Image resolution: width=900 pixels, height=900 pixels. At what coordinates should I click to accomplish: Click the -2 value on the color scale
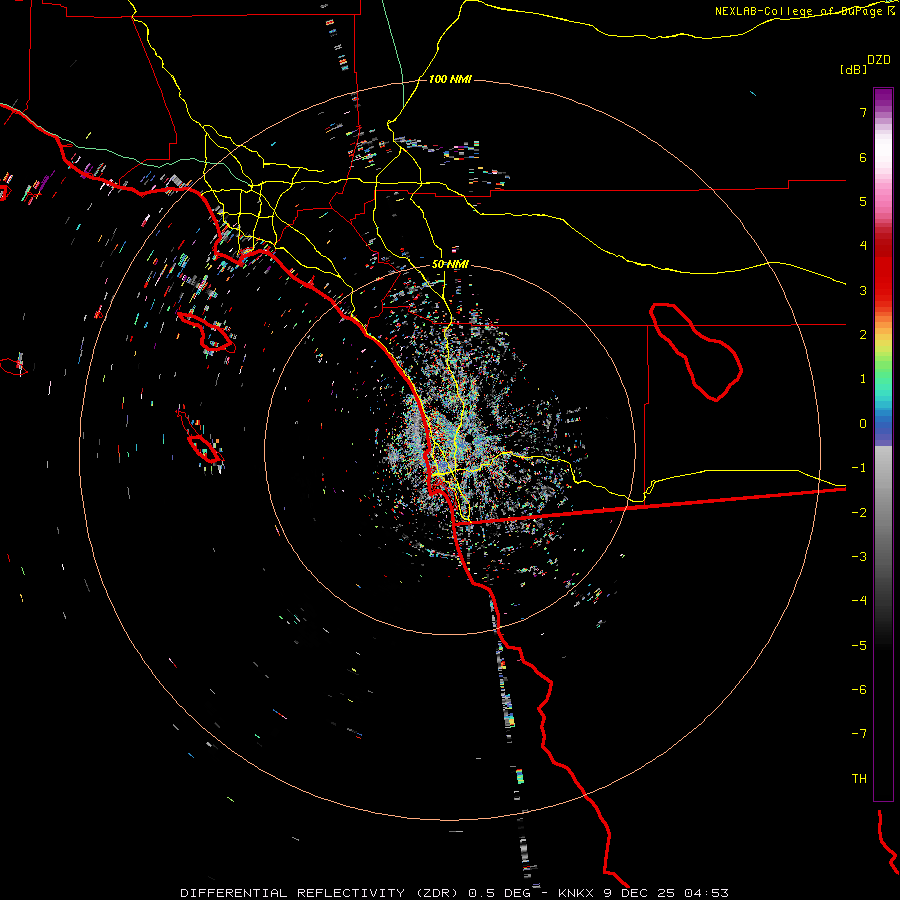(x=859, y=513)
